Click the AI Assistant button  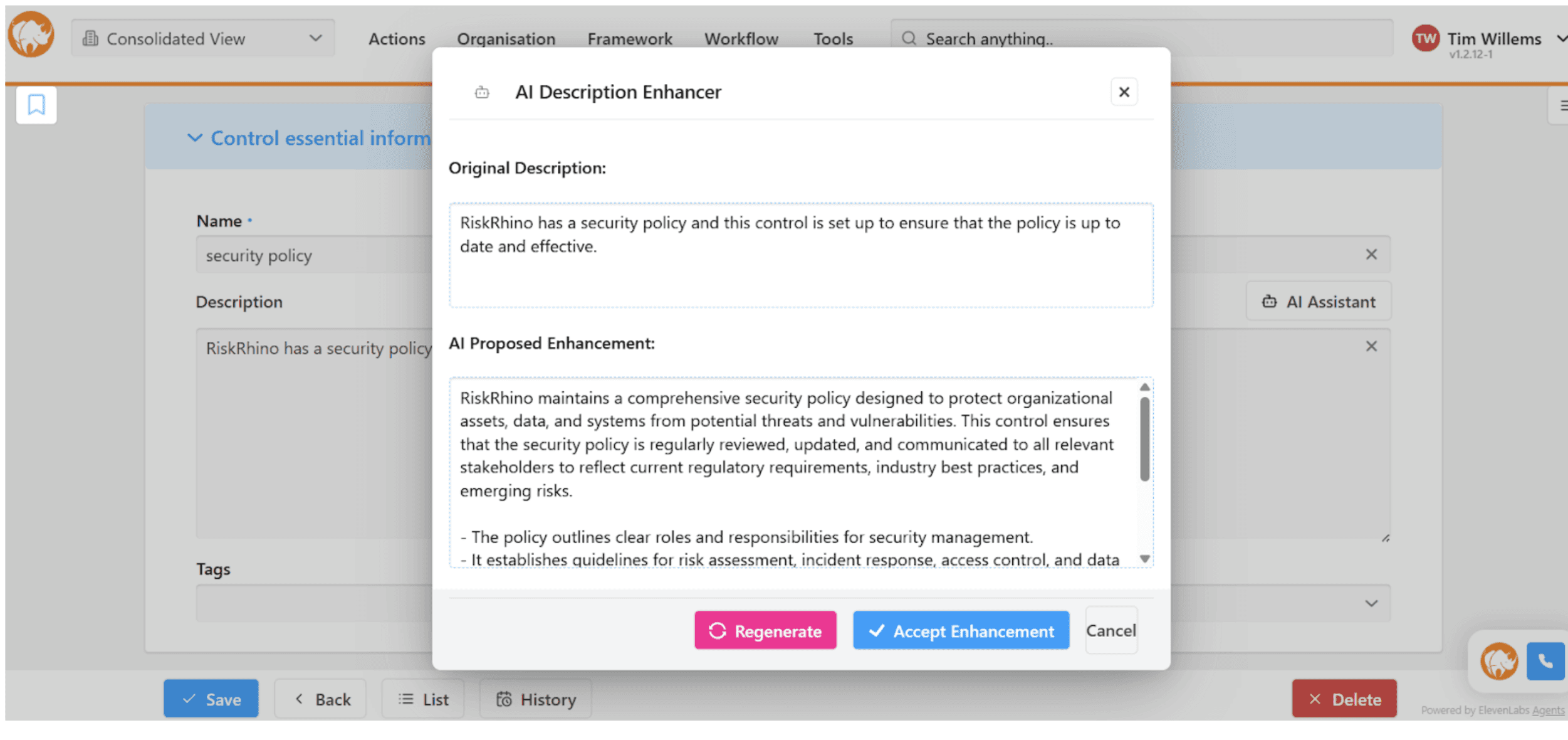coord(1319,302)
